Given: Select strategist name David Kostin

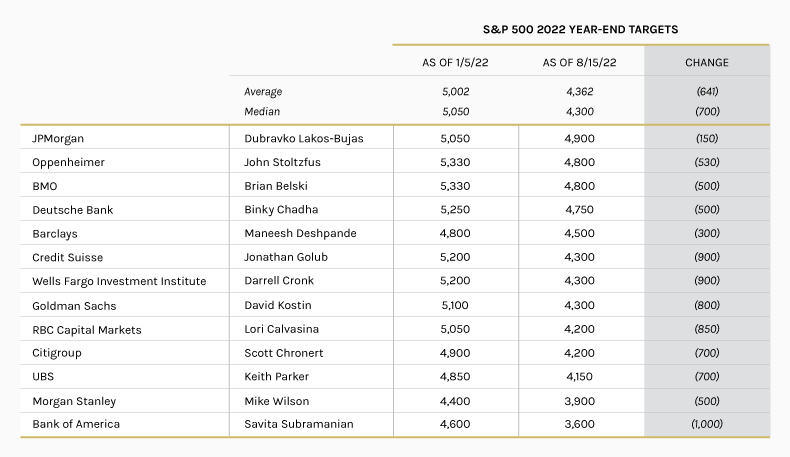Looking at the screenshot, I should (x=277, y=306).
